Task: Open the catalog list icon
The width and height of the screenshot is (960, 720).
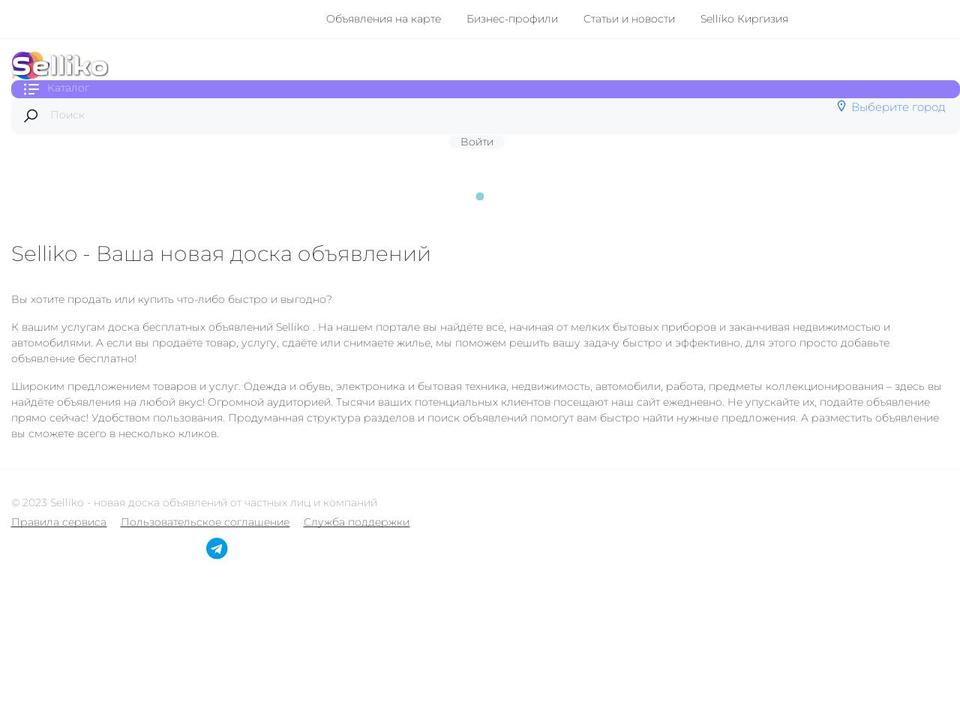Action: click(x=31, y=89)
